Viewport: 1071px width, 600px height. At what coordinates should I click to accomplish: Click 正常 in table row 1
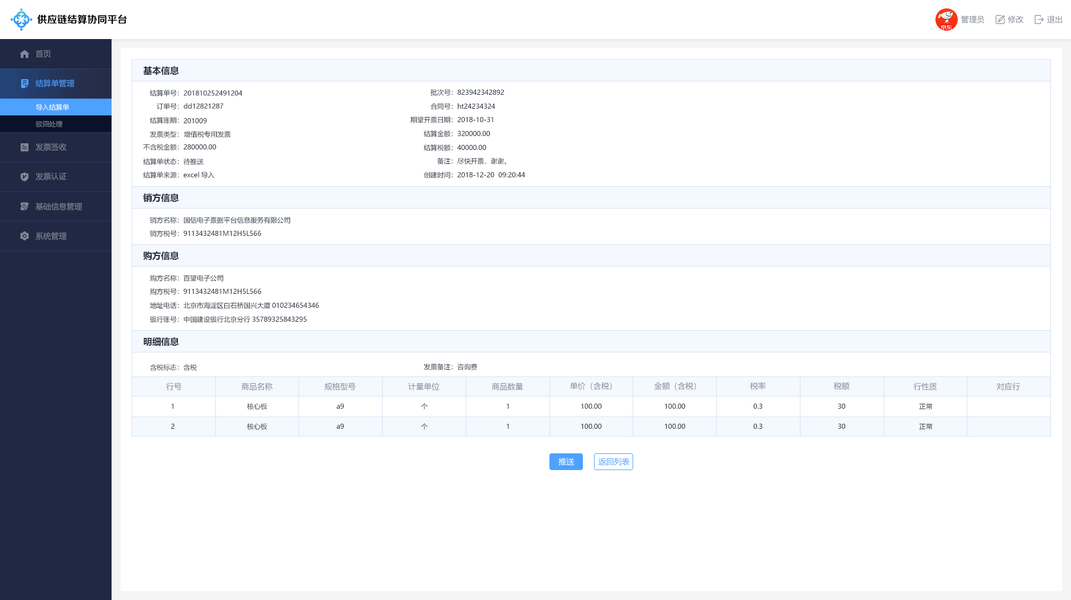[926, 407]
